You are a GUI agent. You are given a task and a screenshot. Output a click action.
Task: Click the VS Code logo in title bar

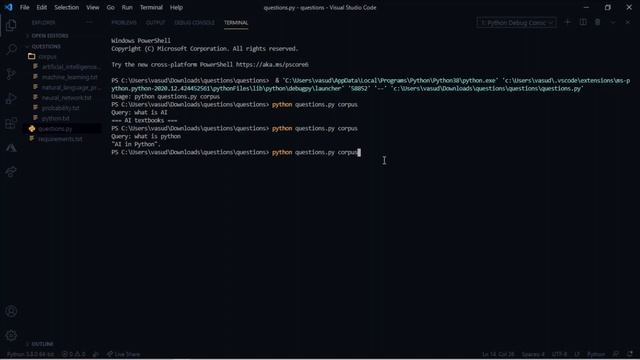9,7
